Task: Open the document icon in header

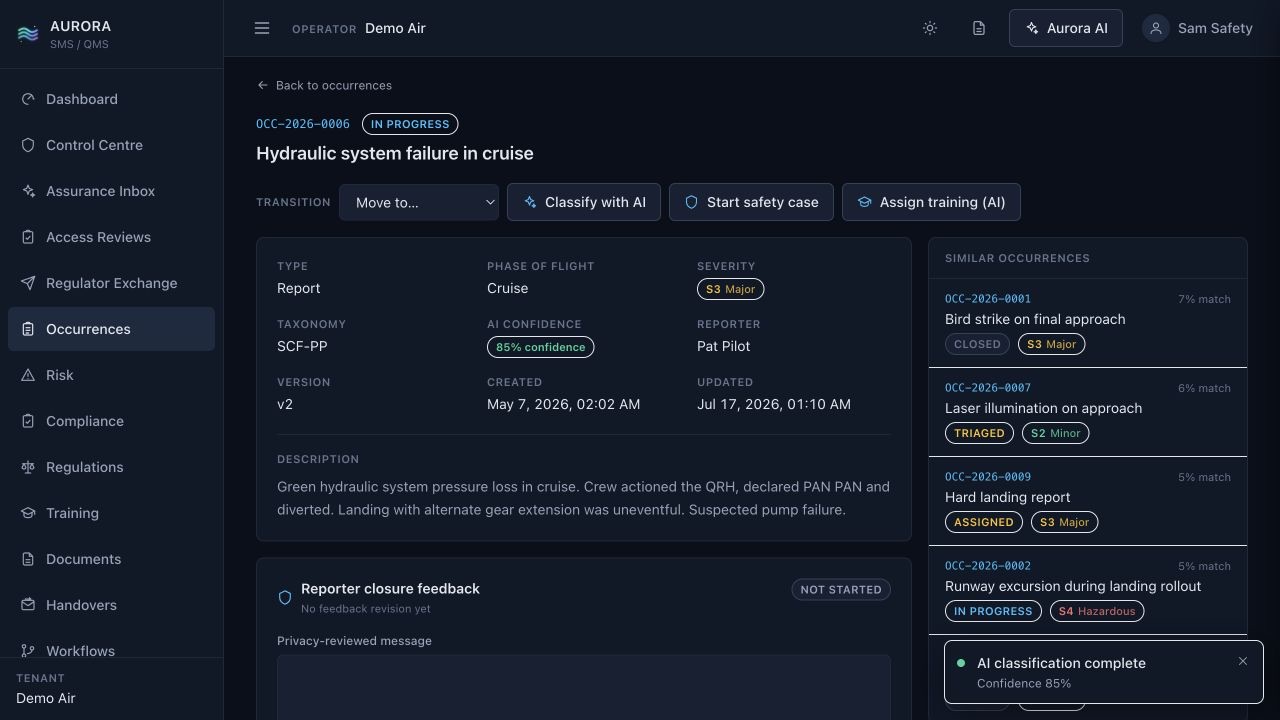Action: tap(979, 28)
